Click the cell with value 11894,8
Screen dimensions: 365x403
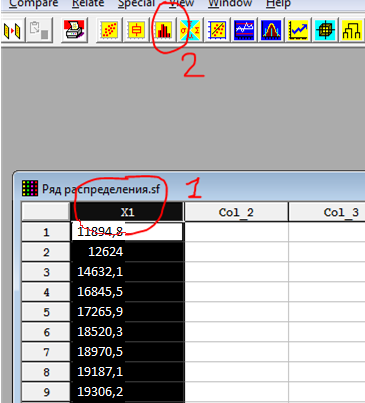coord(127,232)
